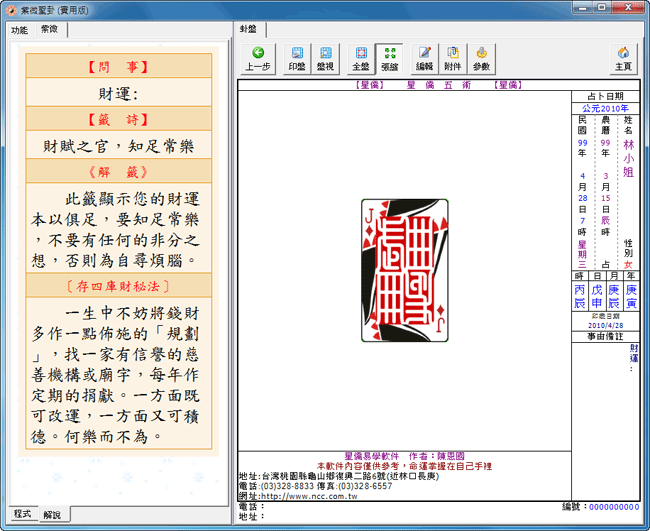Viewport: 650px width, 531px height.
Task: Click the 【問 事】 section header
Action: click(x=119, y=66)
